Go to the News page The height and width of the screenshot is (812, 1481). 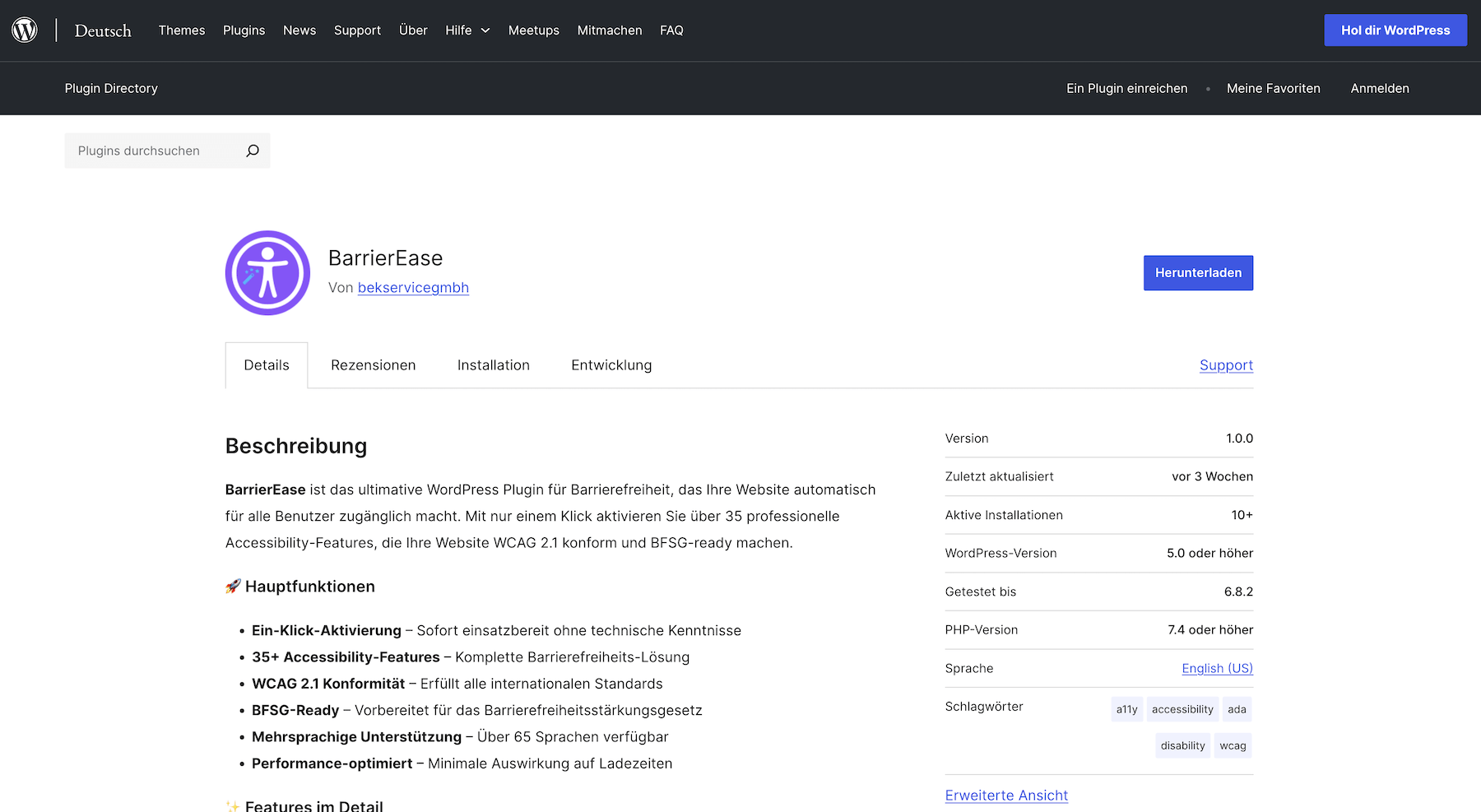(x=299, y=30)
